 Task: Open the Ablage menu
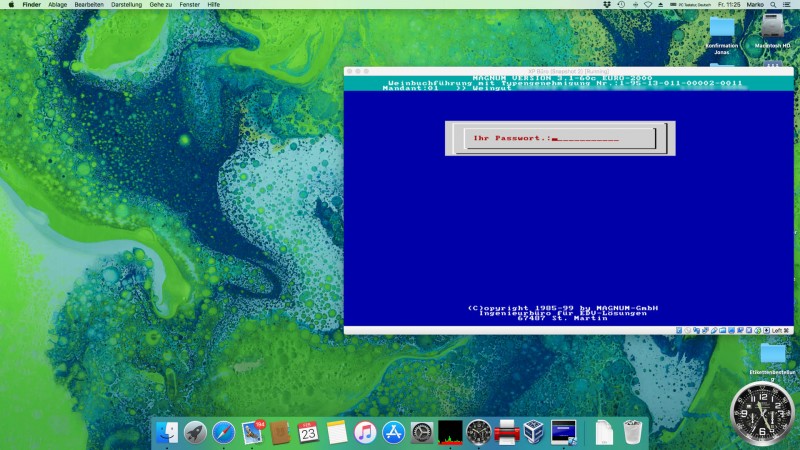click(x=56, y=5)
